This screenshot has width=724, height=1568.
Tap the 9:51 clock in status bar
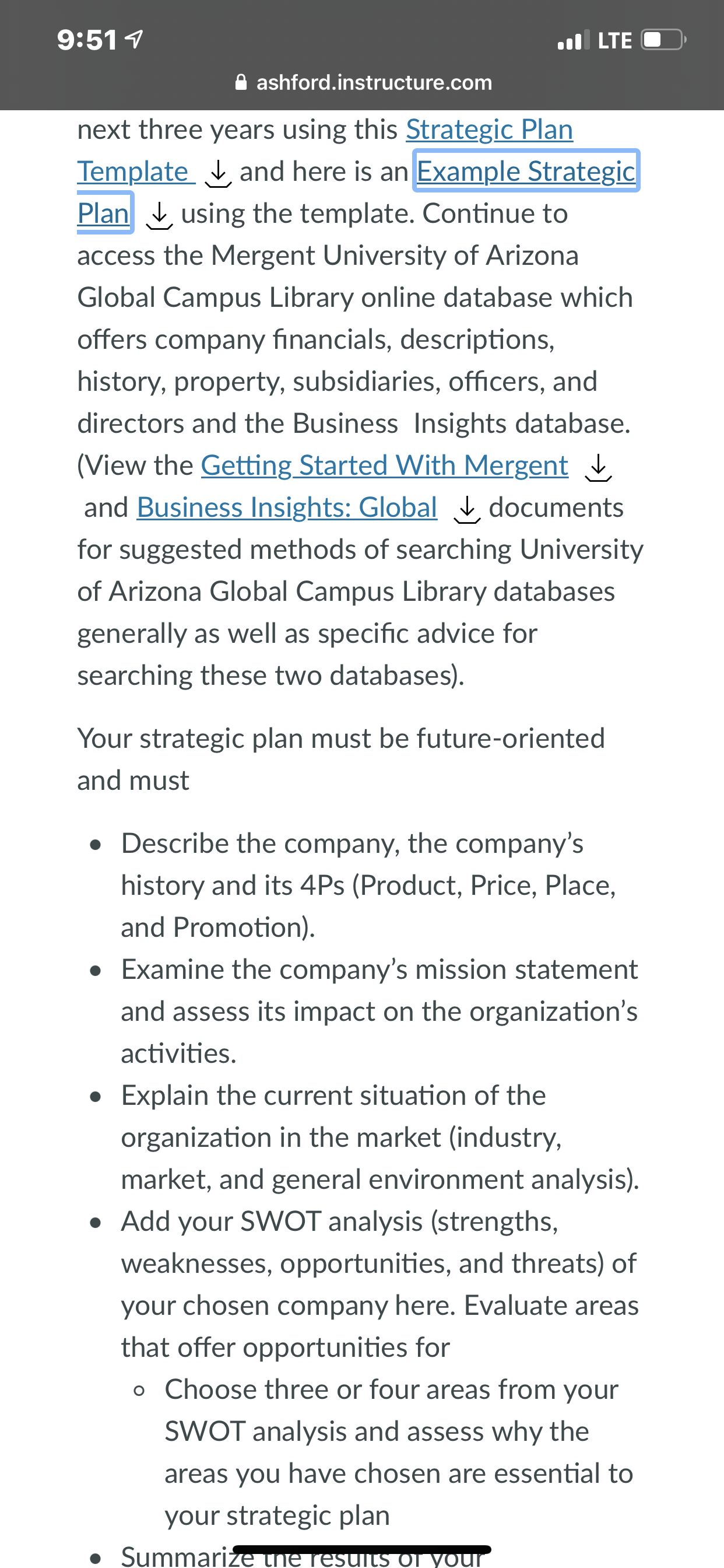(86, 41)
